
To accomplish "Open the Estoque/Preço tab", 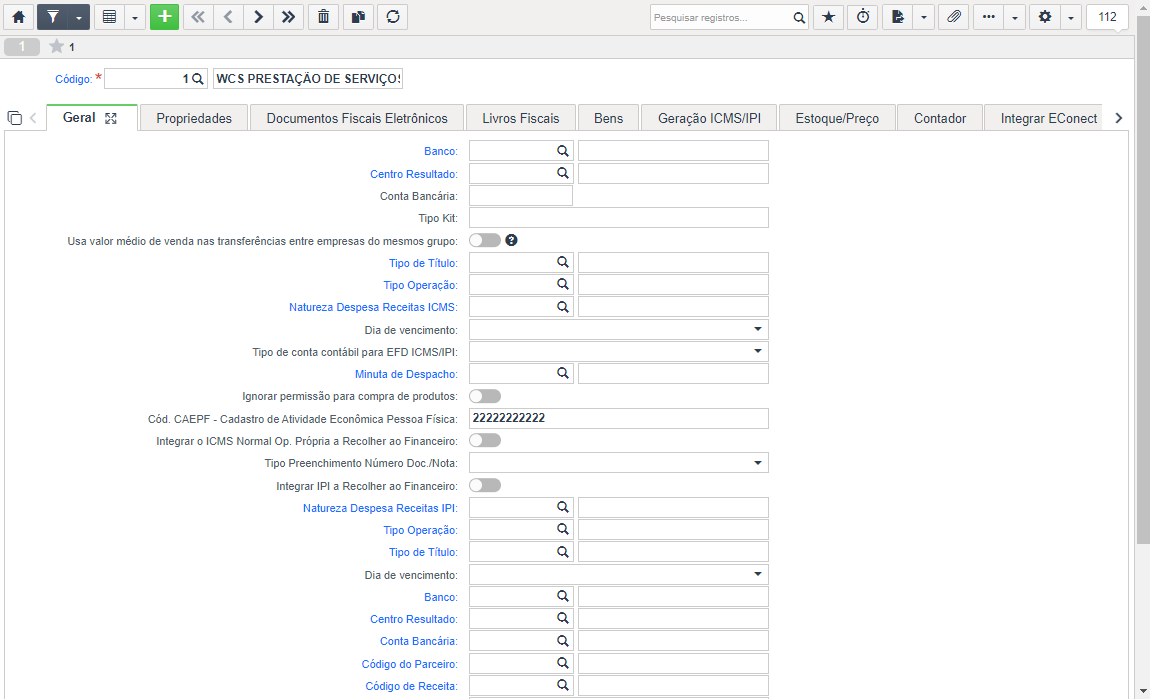I will pyautogui.click(x=837, y=118).
